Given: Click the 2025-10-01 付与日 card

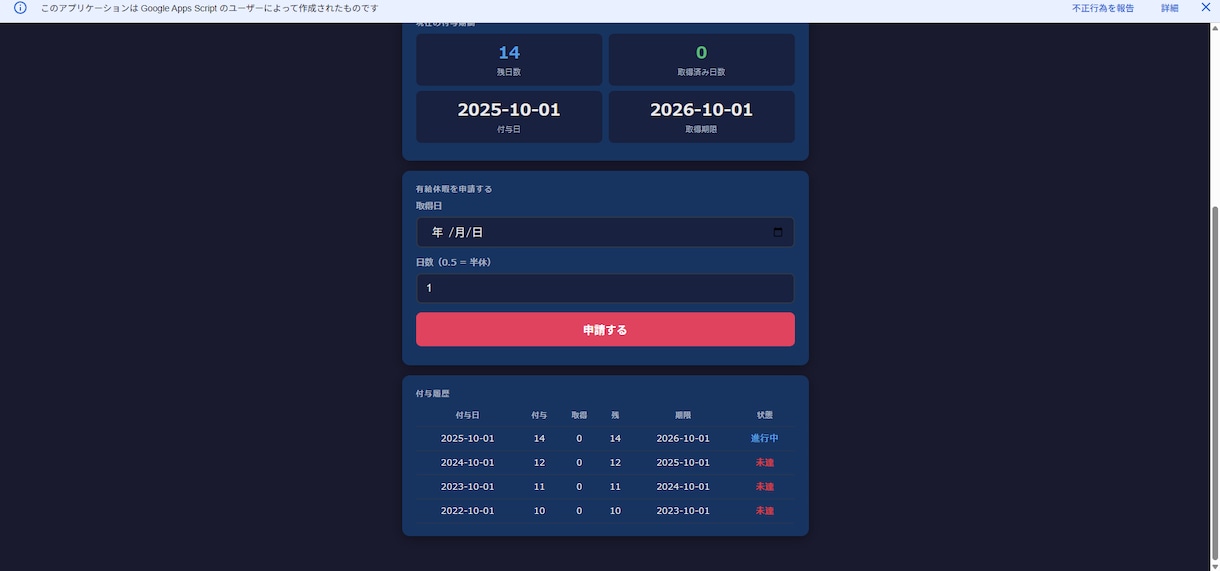Looking at the screenshot, I should point(509,117).
